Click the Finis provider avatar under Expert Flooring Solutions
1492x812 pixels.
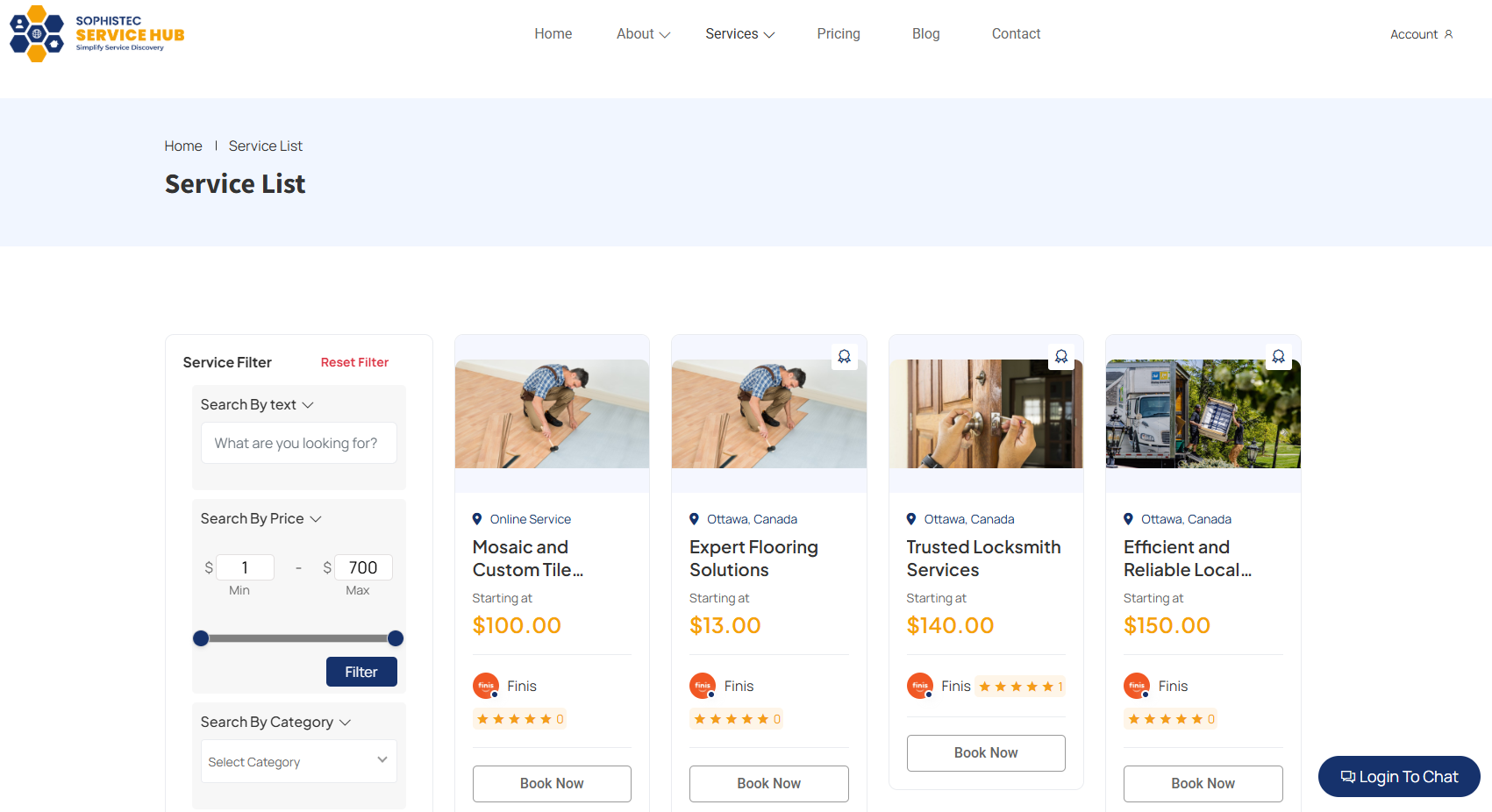(x=702, y=686)
